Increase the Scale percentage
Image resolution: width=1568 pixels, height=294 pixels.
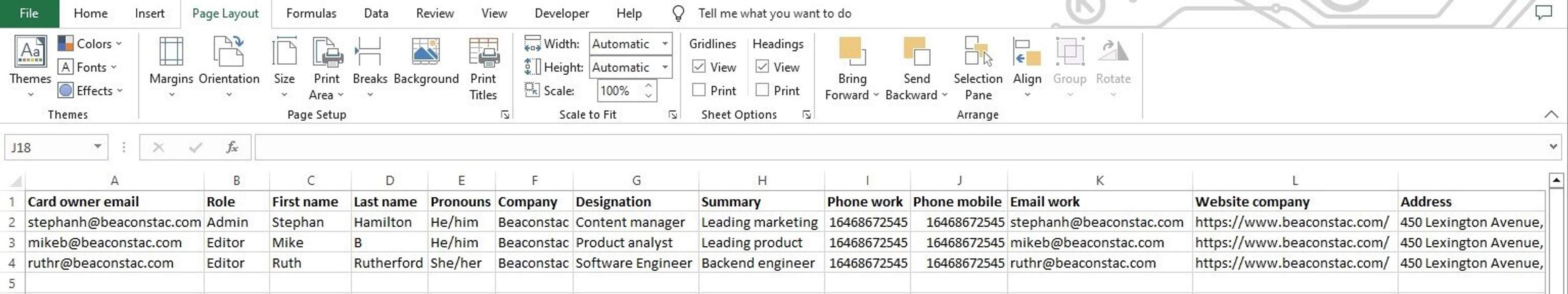point(649,86)
